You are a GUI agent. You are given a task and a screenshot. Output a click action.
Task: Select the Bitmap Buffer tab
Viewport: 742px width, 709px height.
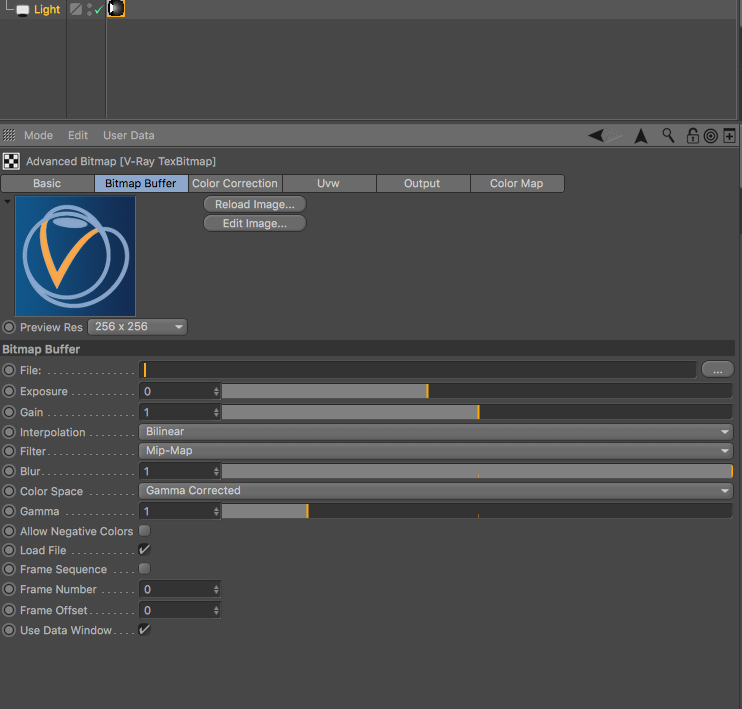[141, 183]
